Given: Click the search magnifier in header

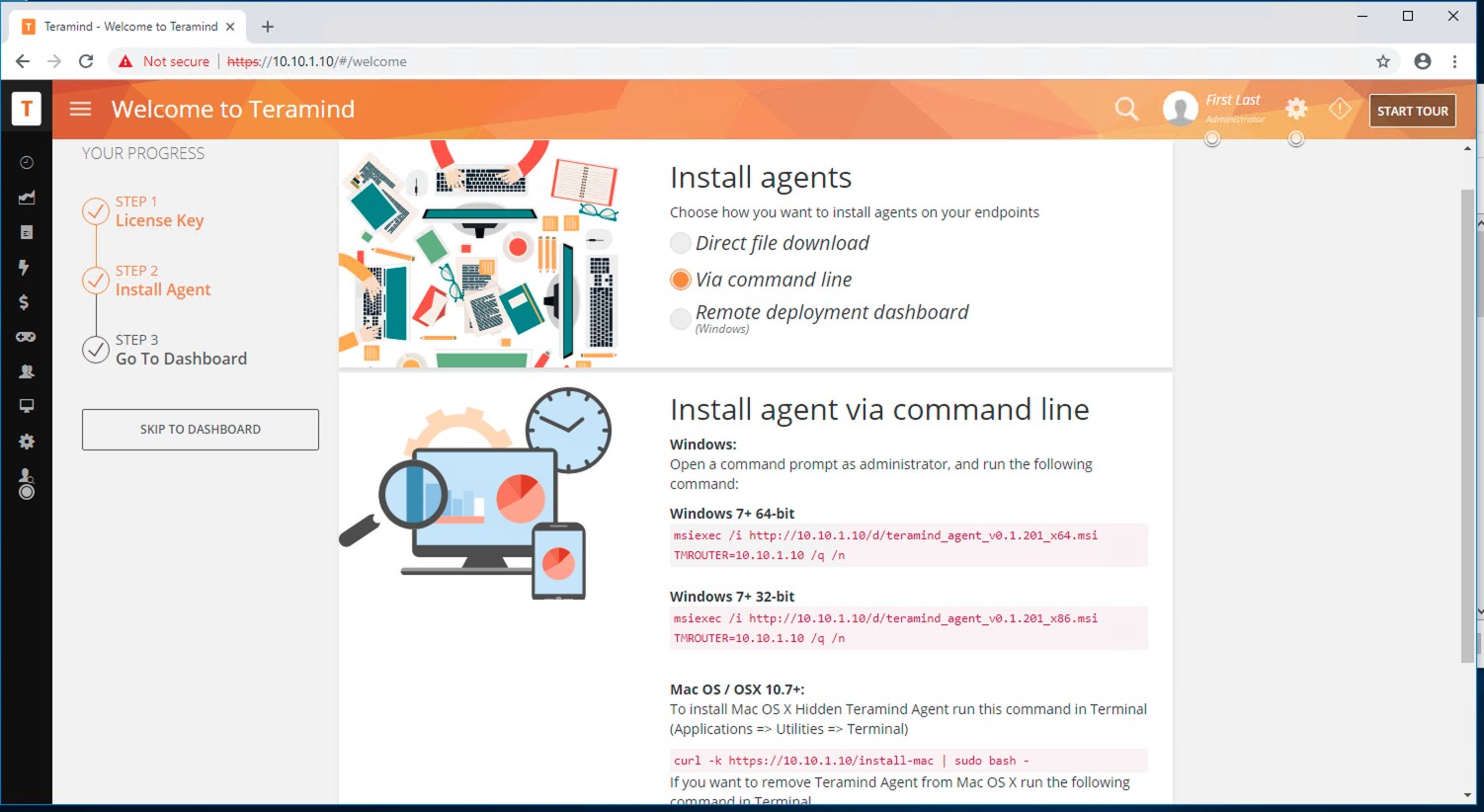Looking at the screenshot, I should tap(1126, 109).
